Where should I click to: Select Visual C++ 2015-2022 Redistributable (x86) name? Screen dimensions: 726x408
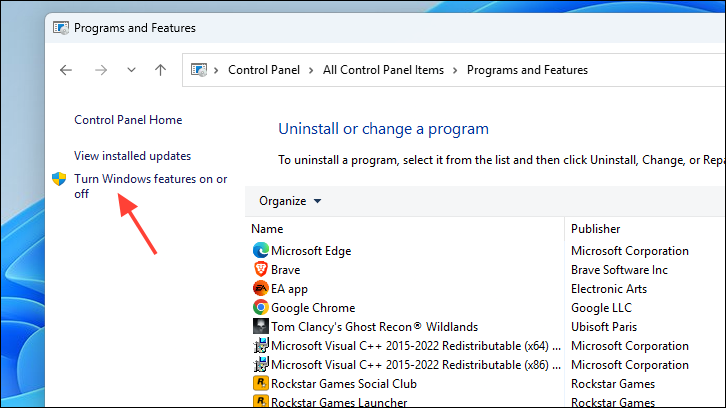416,365
